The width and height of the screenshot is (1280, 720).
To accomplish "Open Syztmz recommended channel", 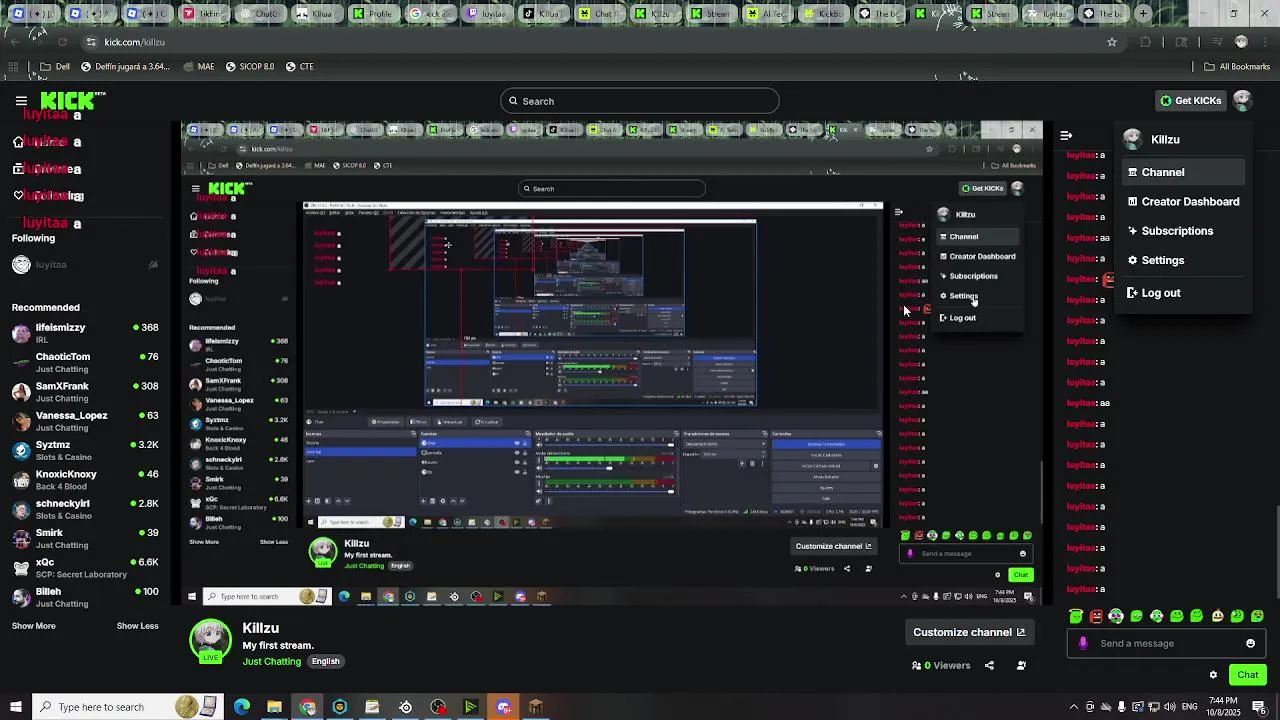I will [x=85, y=450].
